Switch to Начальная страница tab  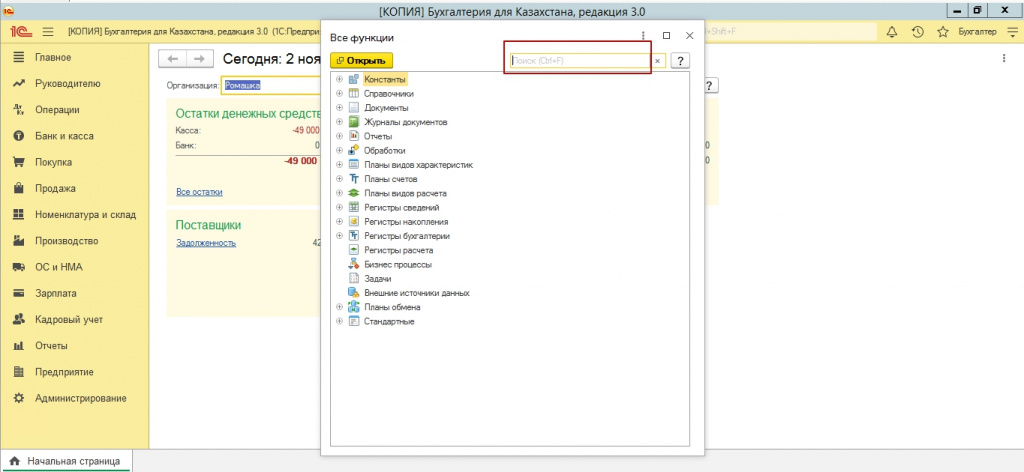(65, 461)
